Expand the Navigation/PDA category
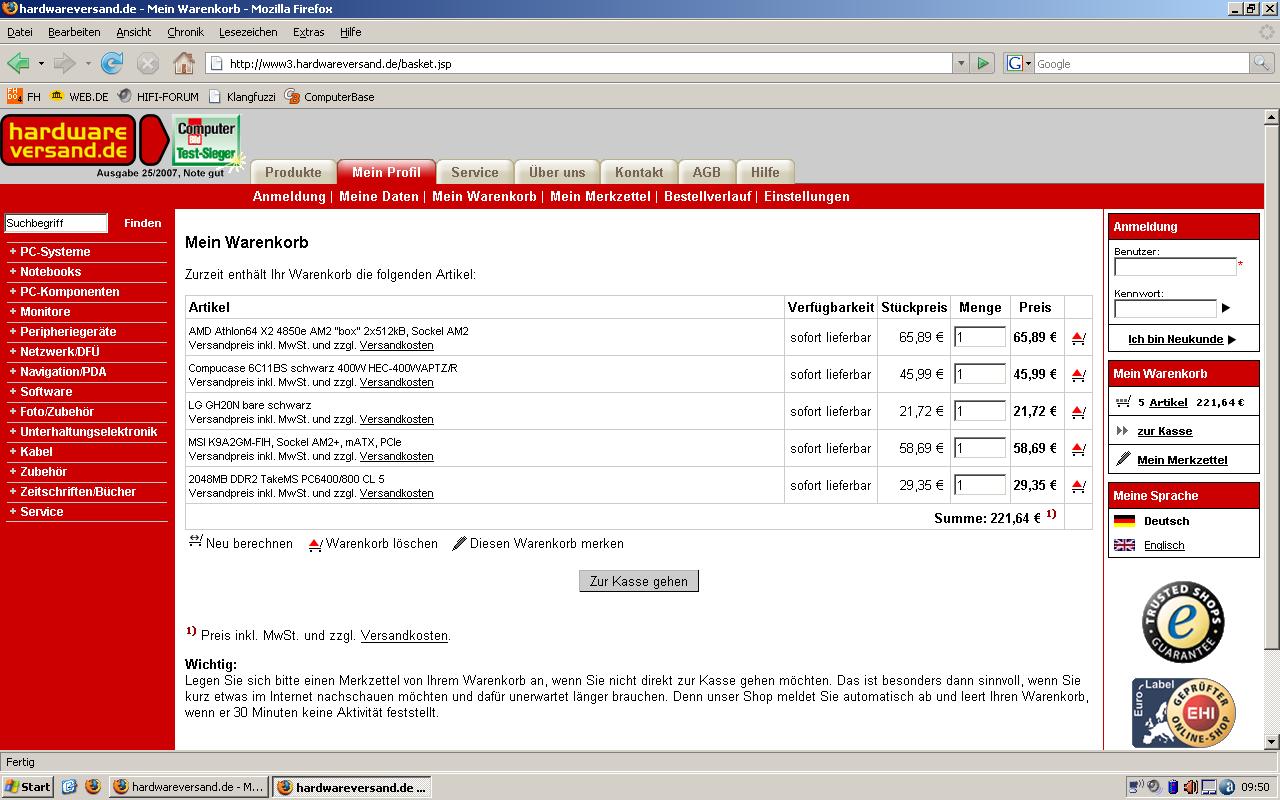The width and height of the screenshot is (1280, 800). click(63, 372)
